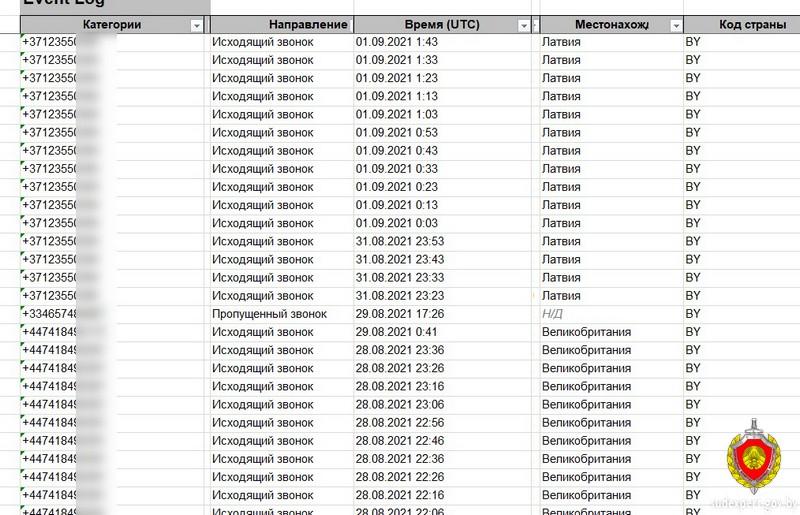Select Великобритания cell in the 0:41 row
Screen dimensions: 800x515
pos(586,332)
